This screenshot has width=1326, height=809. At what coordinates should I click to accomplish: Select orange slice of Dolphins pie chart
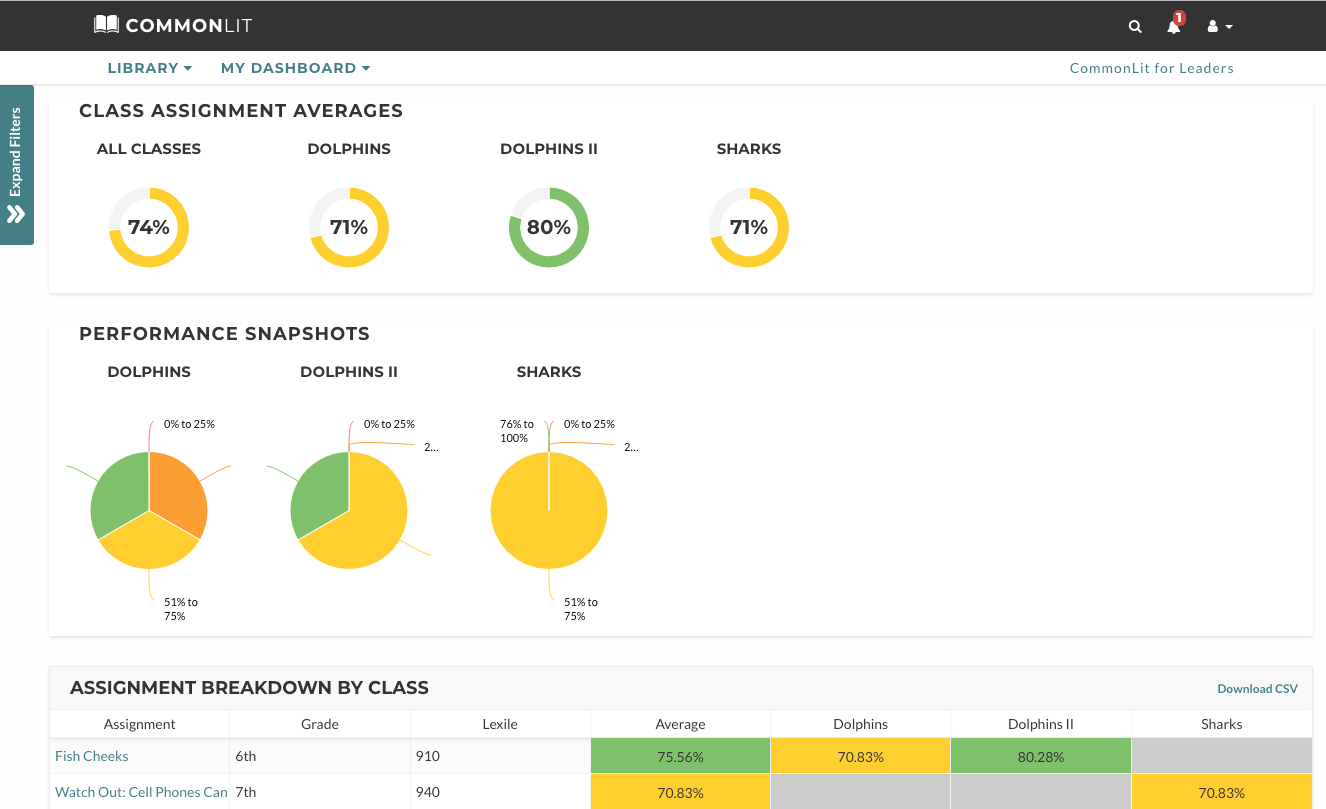point(178,490)
